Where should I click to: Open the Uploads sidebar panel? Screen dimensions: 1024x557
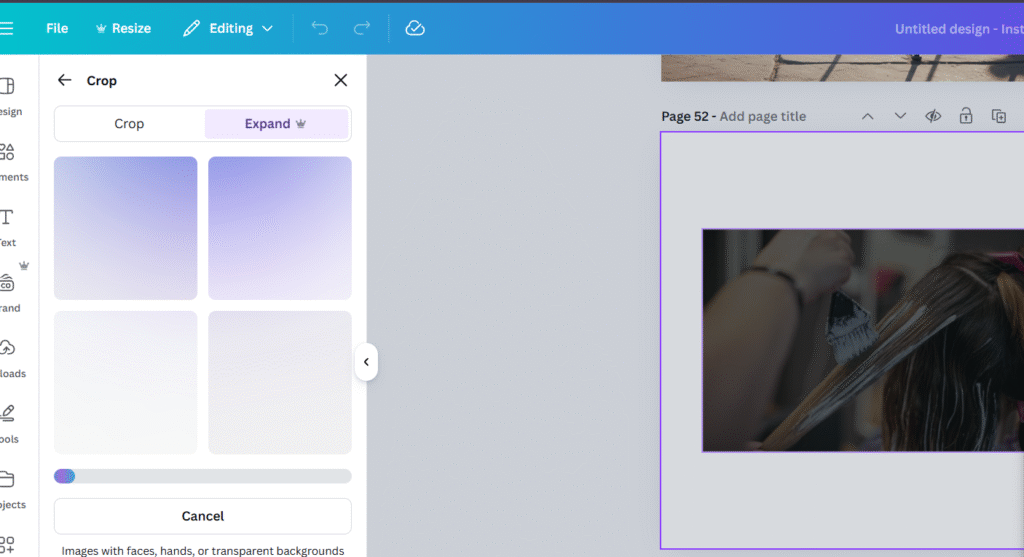[8, 357]
